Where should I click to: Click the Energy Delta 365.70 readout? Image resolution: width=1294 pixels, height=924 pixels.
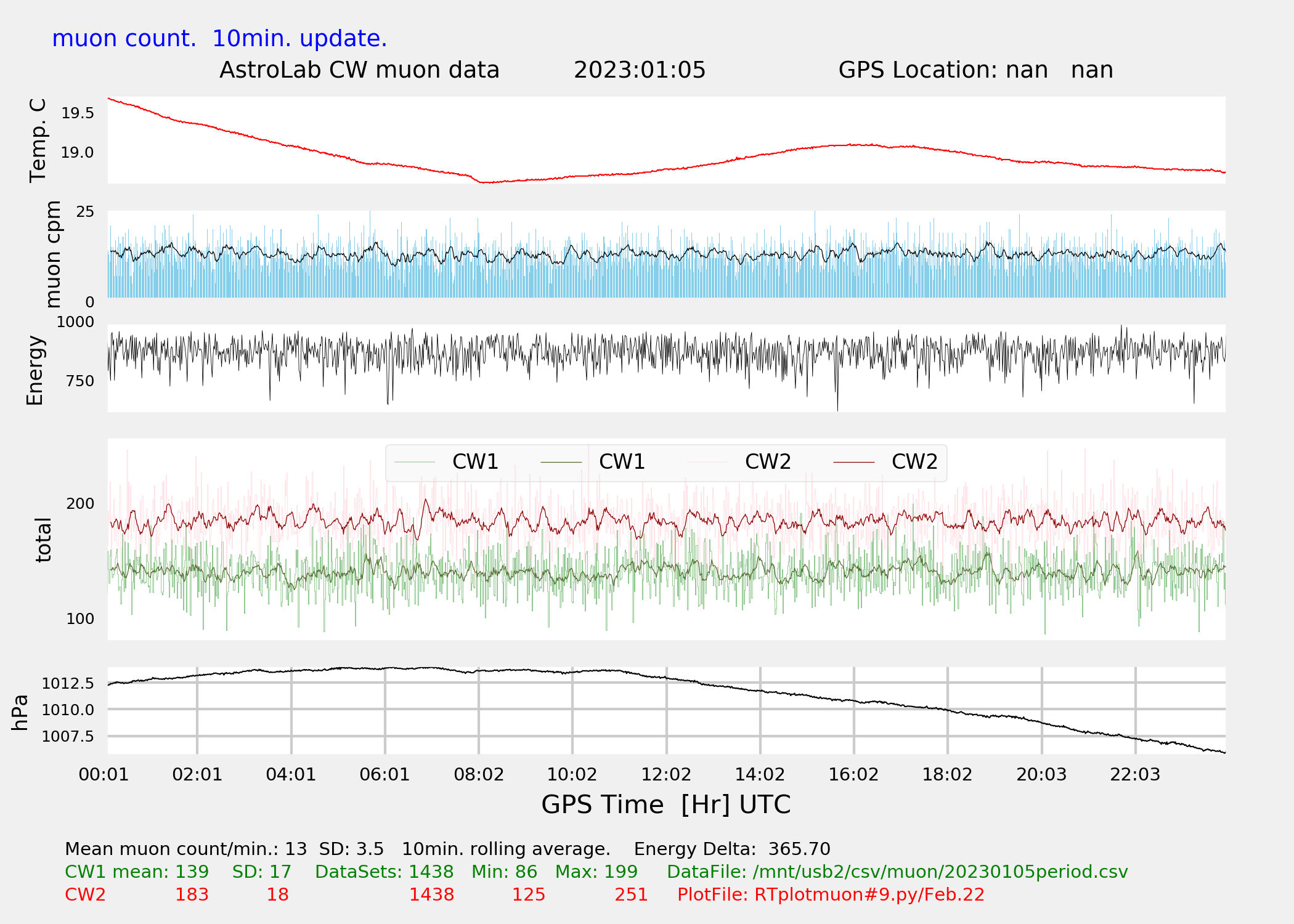click(732, 849)
